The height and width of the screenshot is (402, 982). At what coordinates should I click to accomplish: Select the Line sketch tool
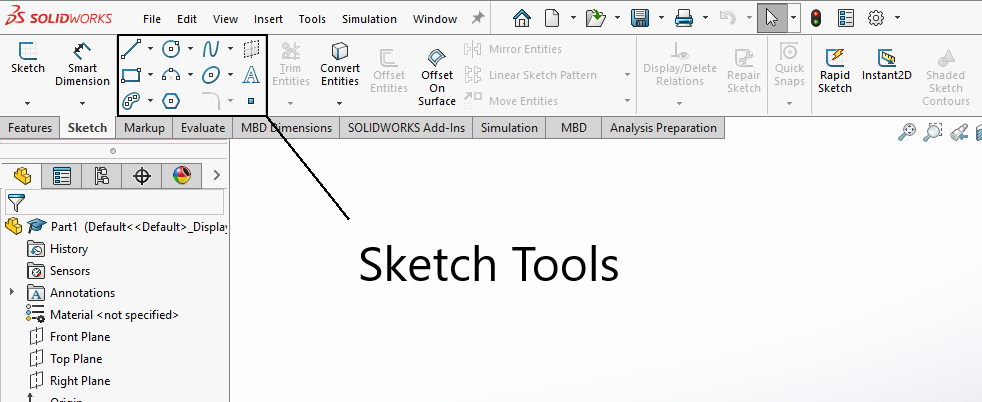(130, 48)
